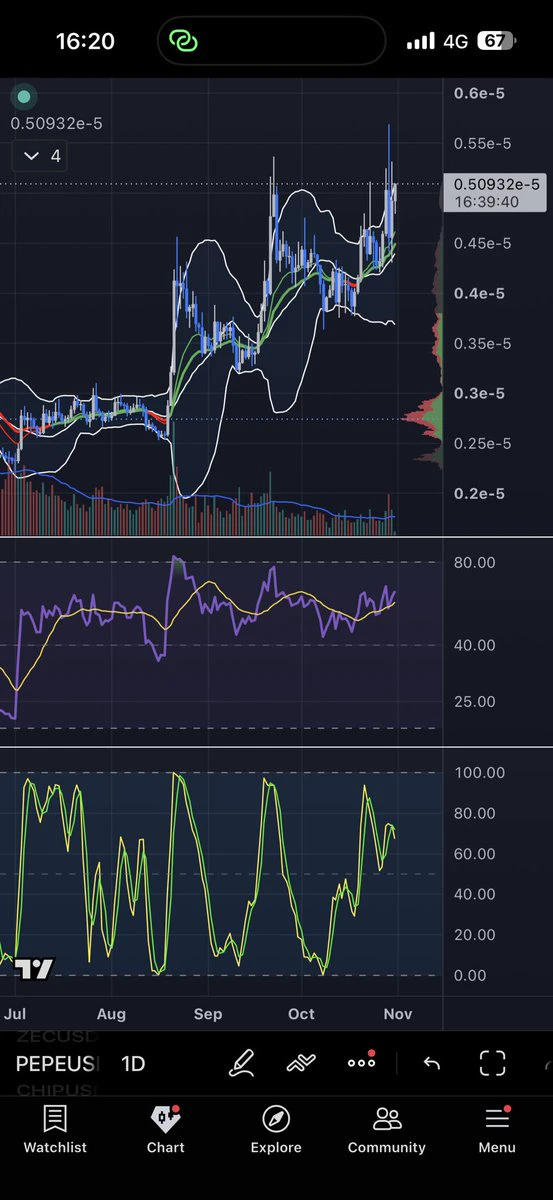Open the Menu tab
The width and height of the screenshot is (553, 1200).
click(x=497, y=1130)
